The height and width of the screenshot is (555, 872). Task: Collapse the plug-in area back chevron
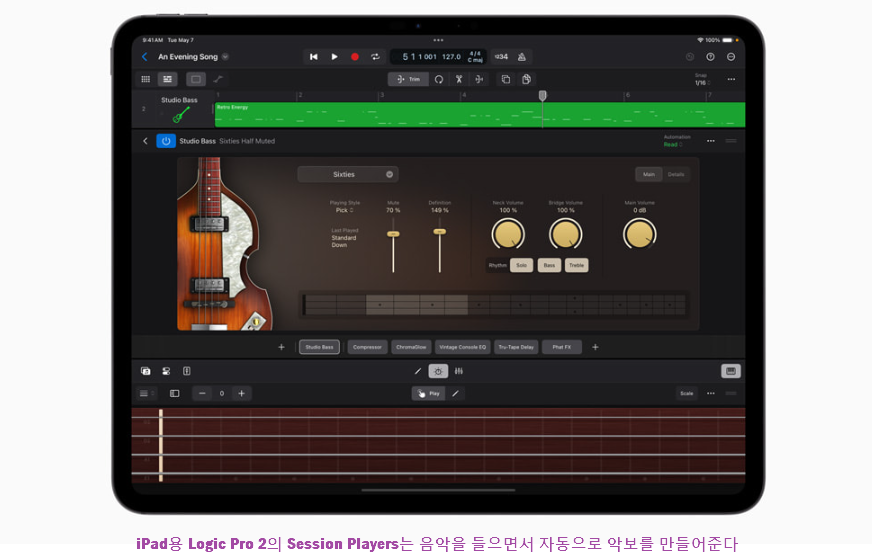(145, 141)
